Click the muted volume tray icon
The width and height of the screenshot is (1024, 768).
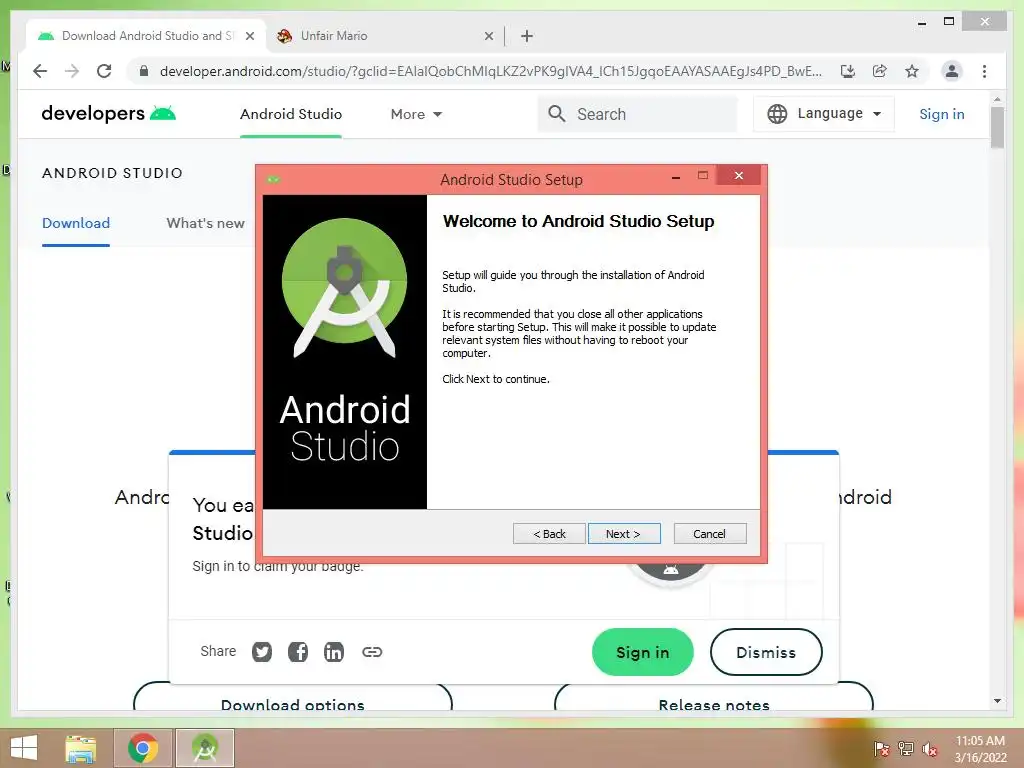pyautogui.click(x=929, y=749)
